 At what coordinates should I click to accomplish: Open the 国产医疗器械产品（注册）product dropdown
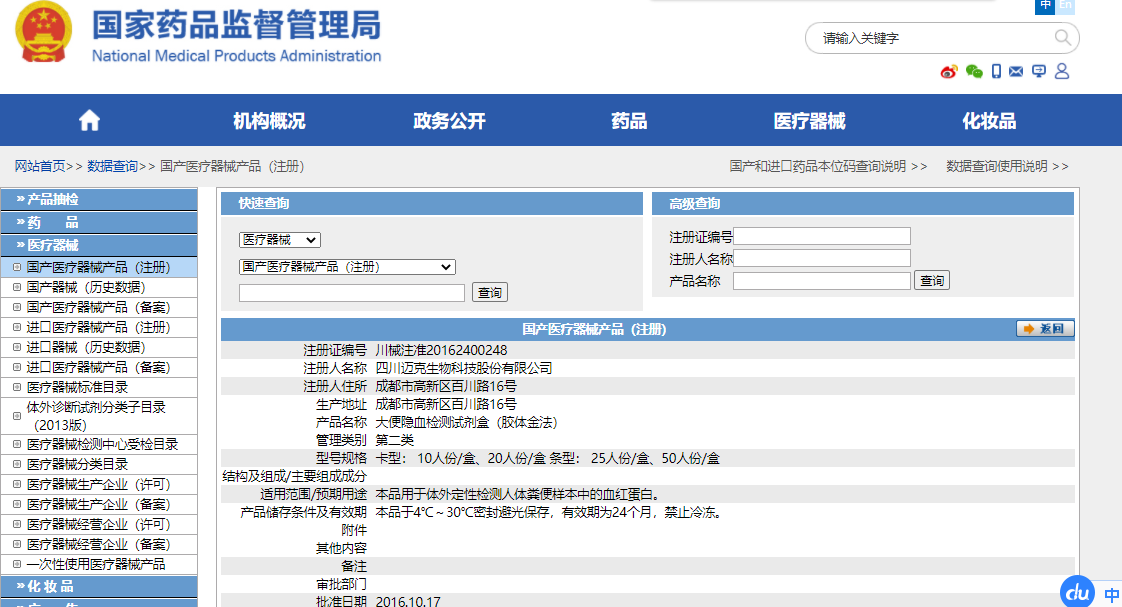pos(345,266)
